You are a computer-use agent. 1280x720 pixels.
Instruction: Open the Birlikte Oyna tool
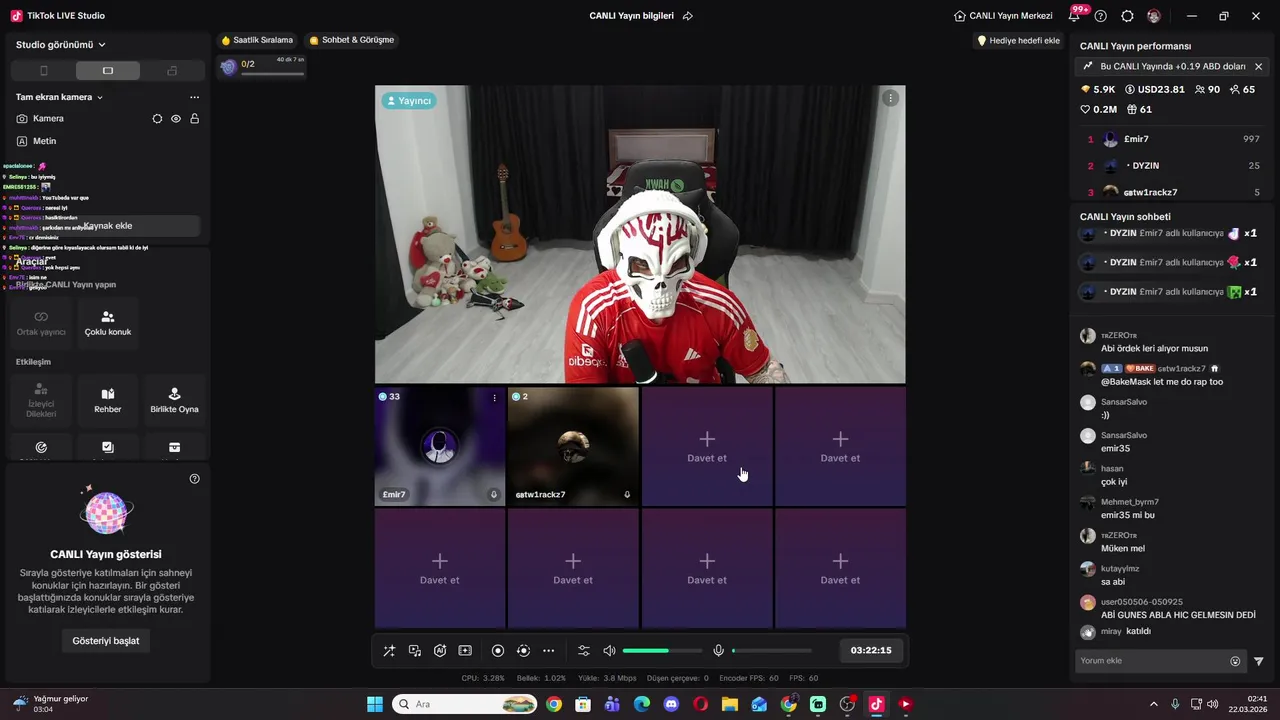point(174,400)
